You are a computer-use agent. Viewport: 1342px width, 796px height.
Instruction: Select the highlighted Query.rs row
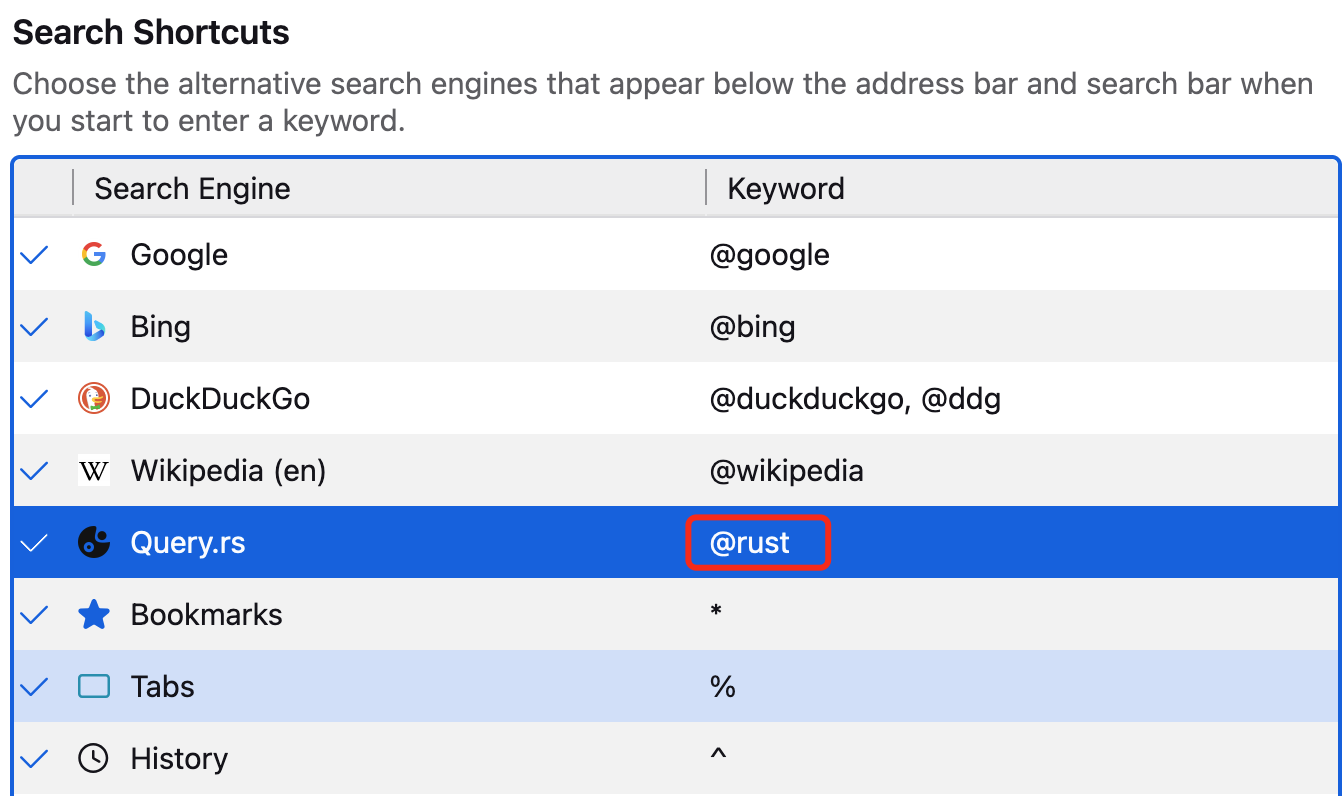pyautogui.click(x=400, y=542)
